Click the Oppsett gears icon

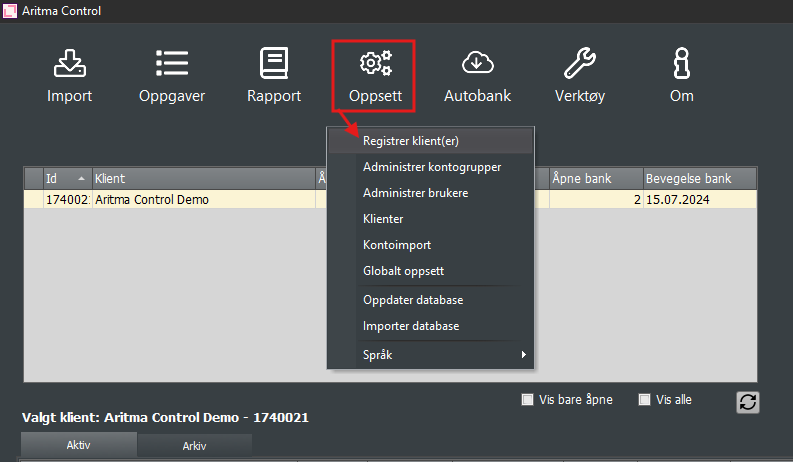(x=376, y=65)
